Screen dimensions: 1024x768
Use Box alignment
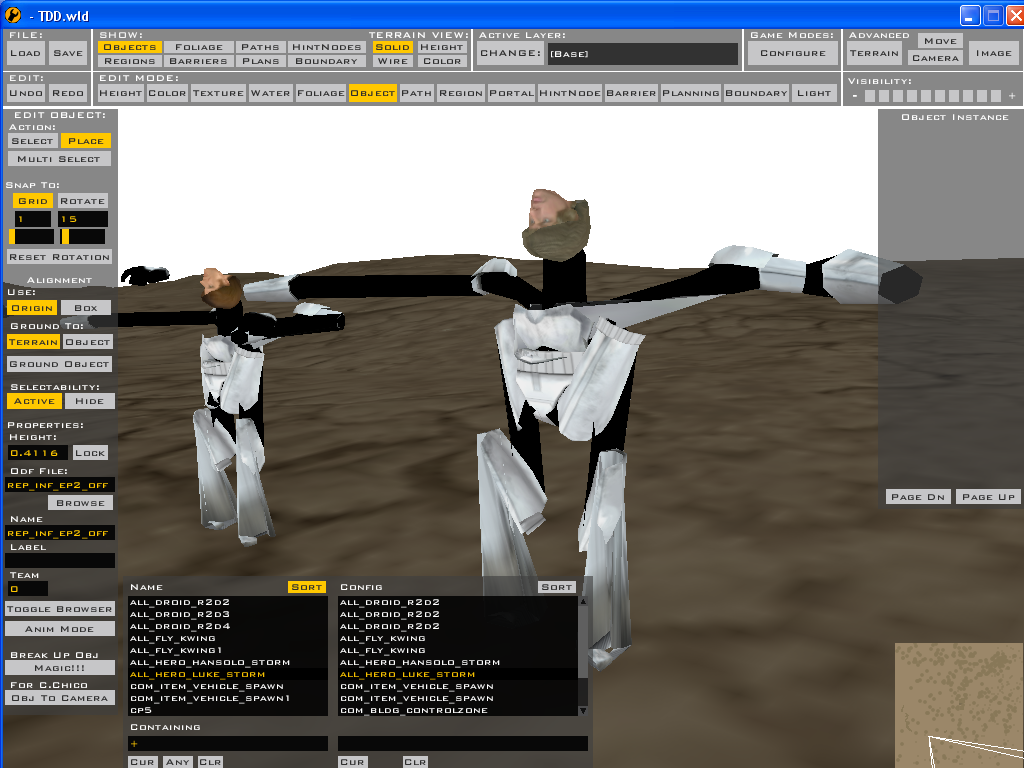[86, 308]
